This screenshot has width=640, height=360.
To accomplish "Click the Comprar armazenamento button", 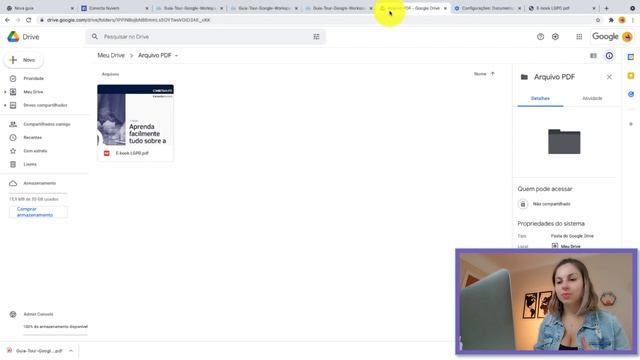I will pyautogui.click(x=38, y=212).
